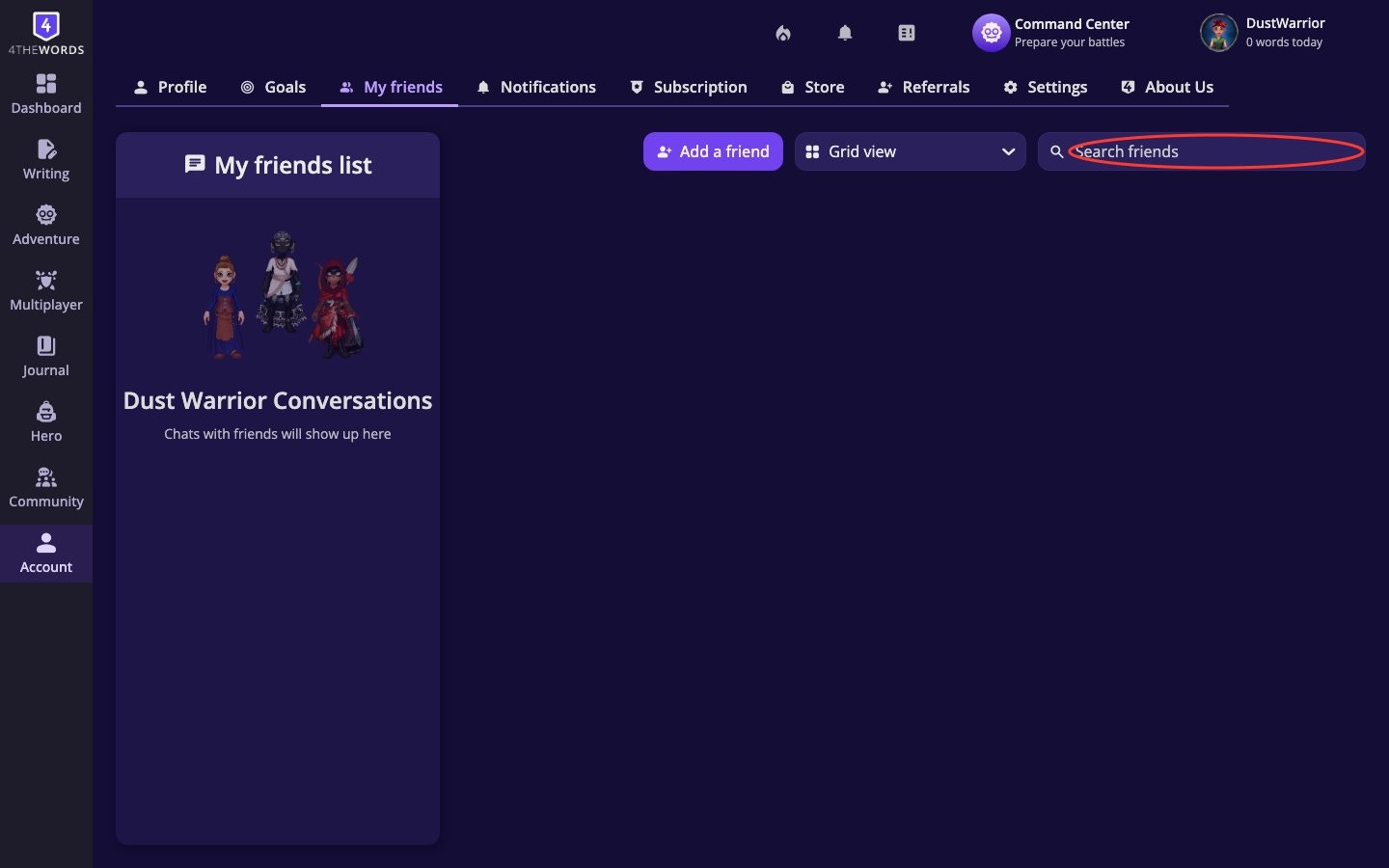1389x868 pixels.
Task: Open the Command Center monster icon
Action: coord(991,32)
